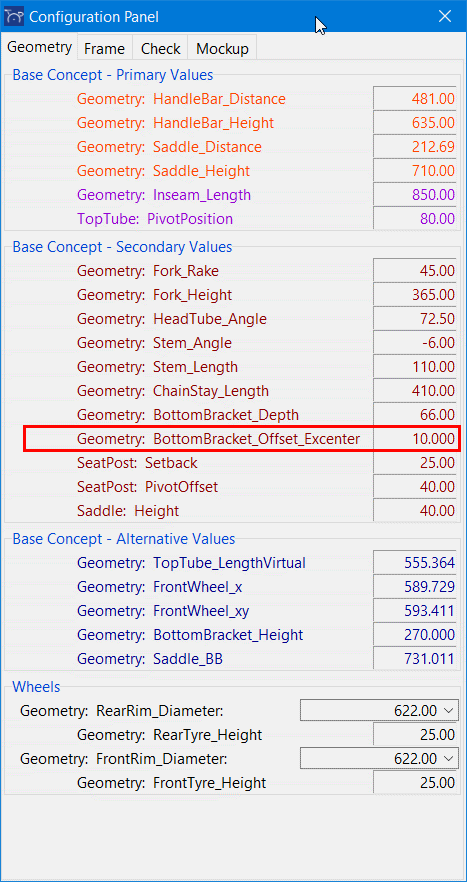Click the BottomBracket_Offset_Excenter value field
Viewport: 467px width, 882px height.
click(415, 439)
